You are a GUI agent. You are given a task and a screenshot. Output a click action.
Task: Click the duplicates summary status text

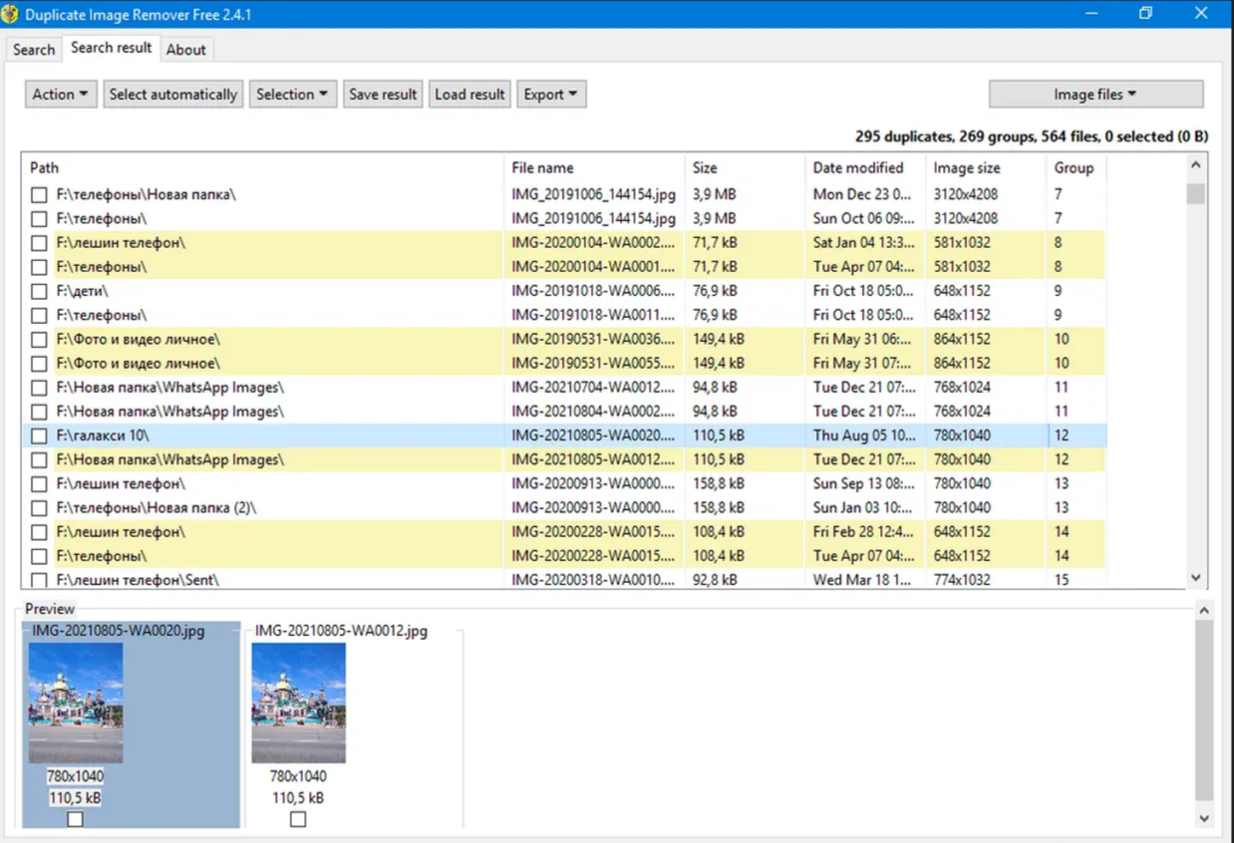click(1031, 136)
